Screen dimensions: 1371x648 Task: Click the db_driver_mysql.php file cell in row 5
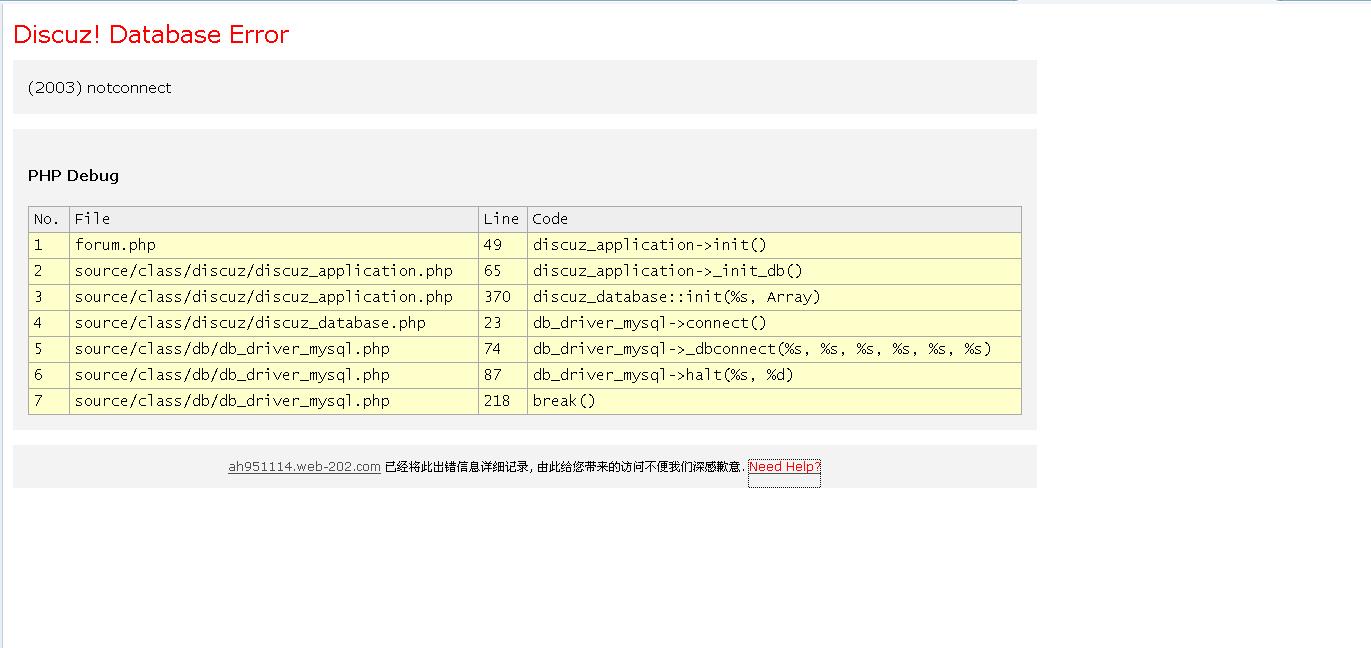[x=274, y=349]
